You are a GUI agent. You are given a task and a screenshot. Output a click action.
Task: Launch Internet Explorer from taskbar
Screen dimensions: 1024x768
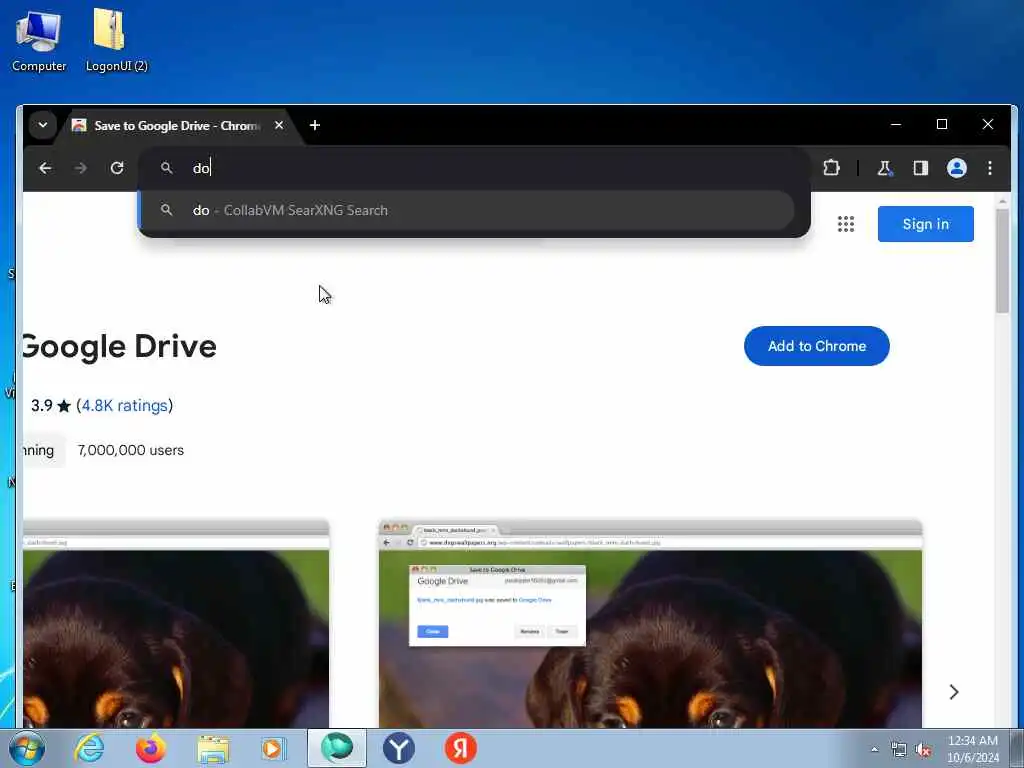(89, 748)
